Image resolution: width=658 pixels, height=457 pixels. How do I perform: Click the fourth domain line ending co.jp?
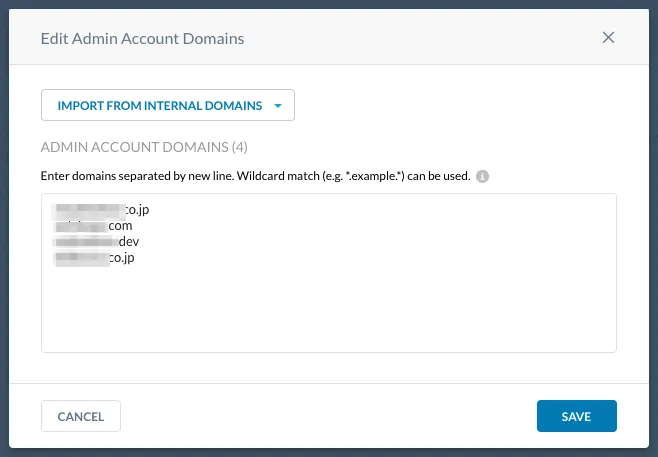click(x=122, y=258)
